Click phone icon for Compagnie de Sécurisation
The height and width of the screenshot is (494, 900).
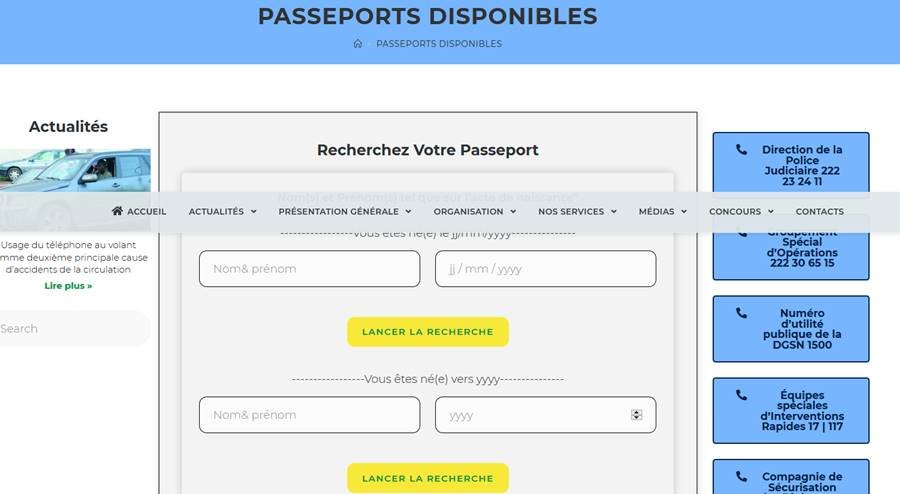point(741,477)
